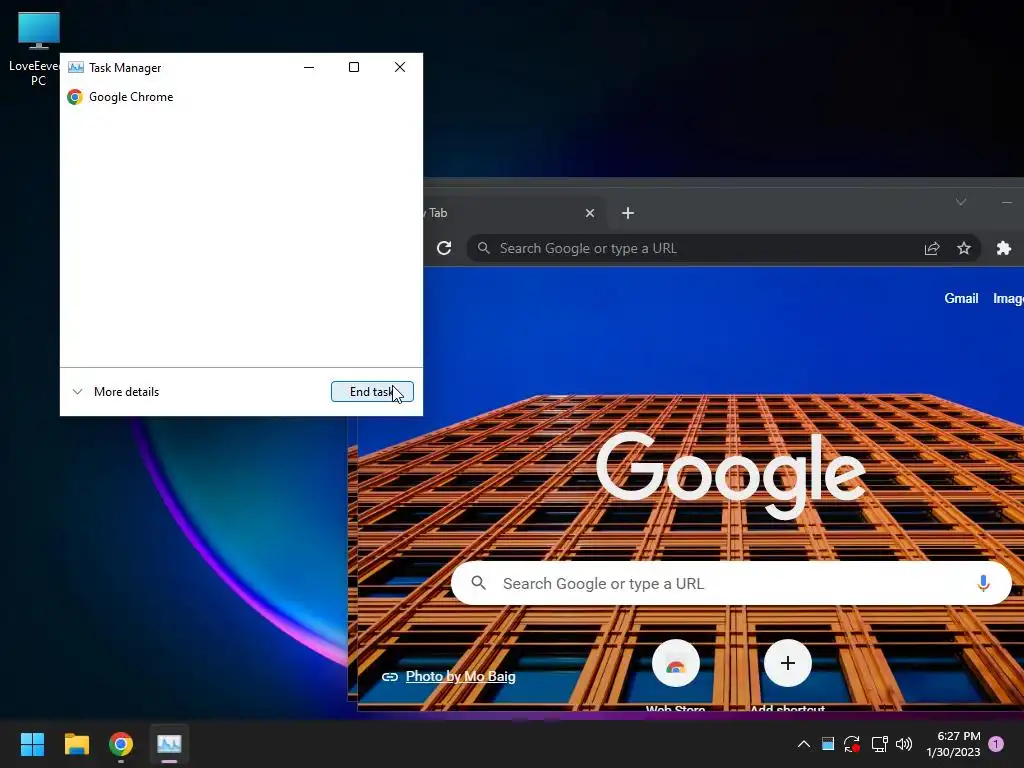The image size is (1024, 768).
Task: End the selected task in Task Manager
Action: coord(372,392)
